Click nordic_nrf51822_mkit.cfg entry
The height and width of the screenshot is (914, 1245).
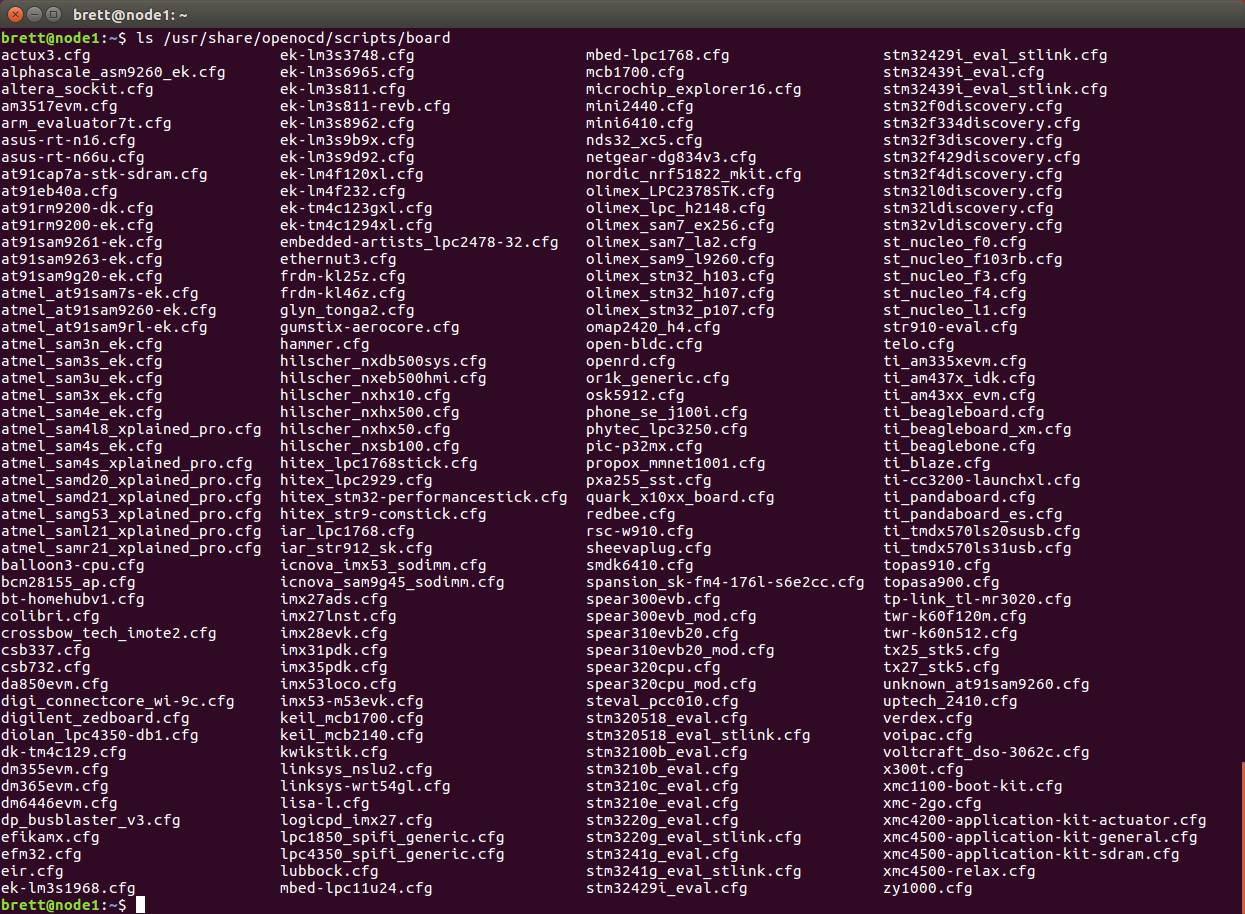coord(693,174)
